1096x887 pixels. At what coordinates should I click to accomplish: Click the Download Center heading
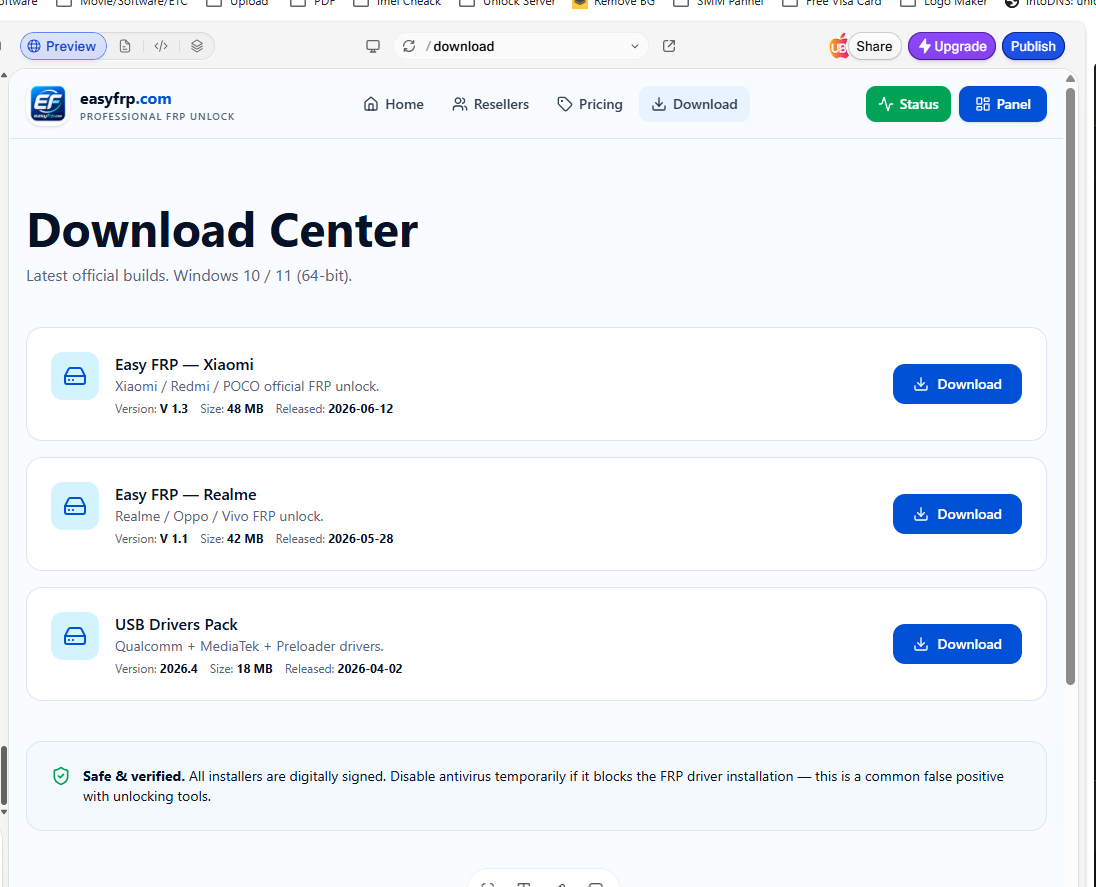222,230
